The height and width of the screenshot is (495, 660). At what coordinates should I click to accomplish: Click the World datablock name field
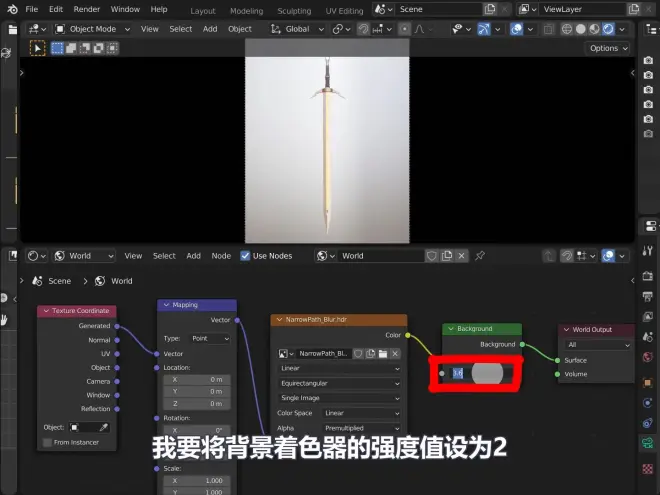(381, 255)
